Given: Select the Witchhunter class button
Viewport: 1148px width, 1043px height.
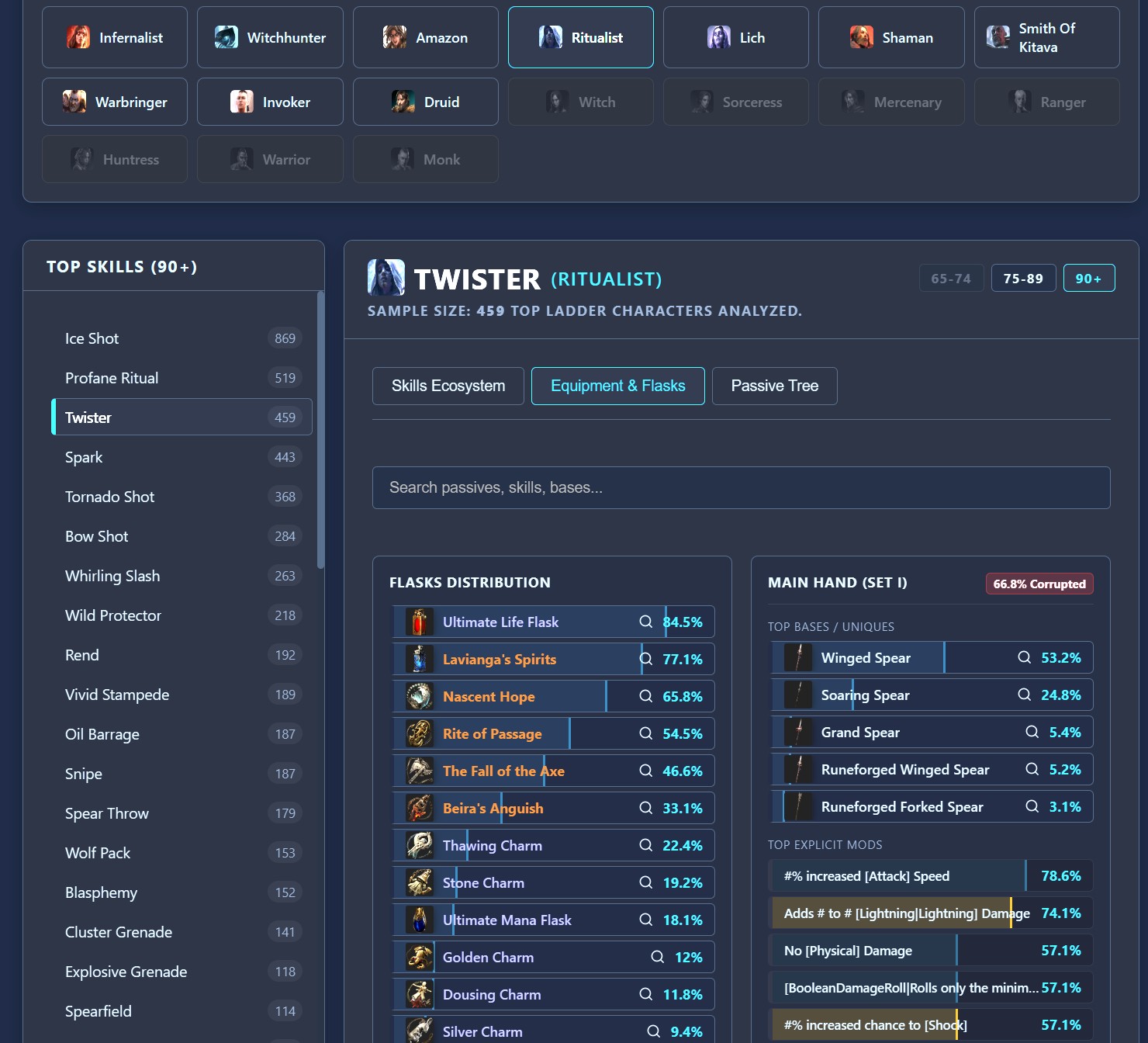Looking at the screenshot, I should point(270,37).
